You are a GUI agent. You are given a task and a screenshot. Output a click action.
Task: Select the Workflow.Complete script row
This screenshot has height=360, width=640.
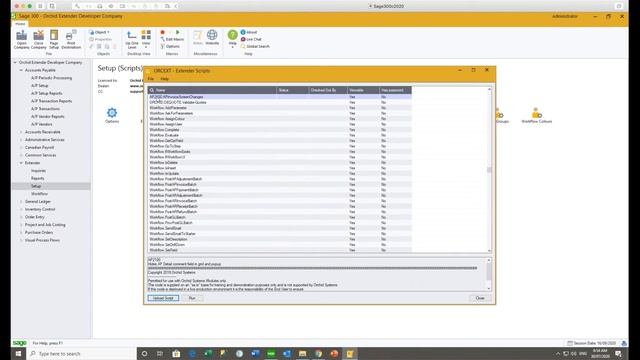pos(280,130)
